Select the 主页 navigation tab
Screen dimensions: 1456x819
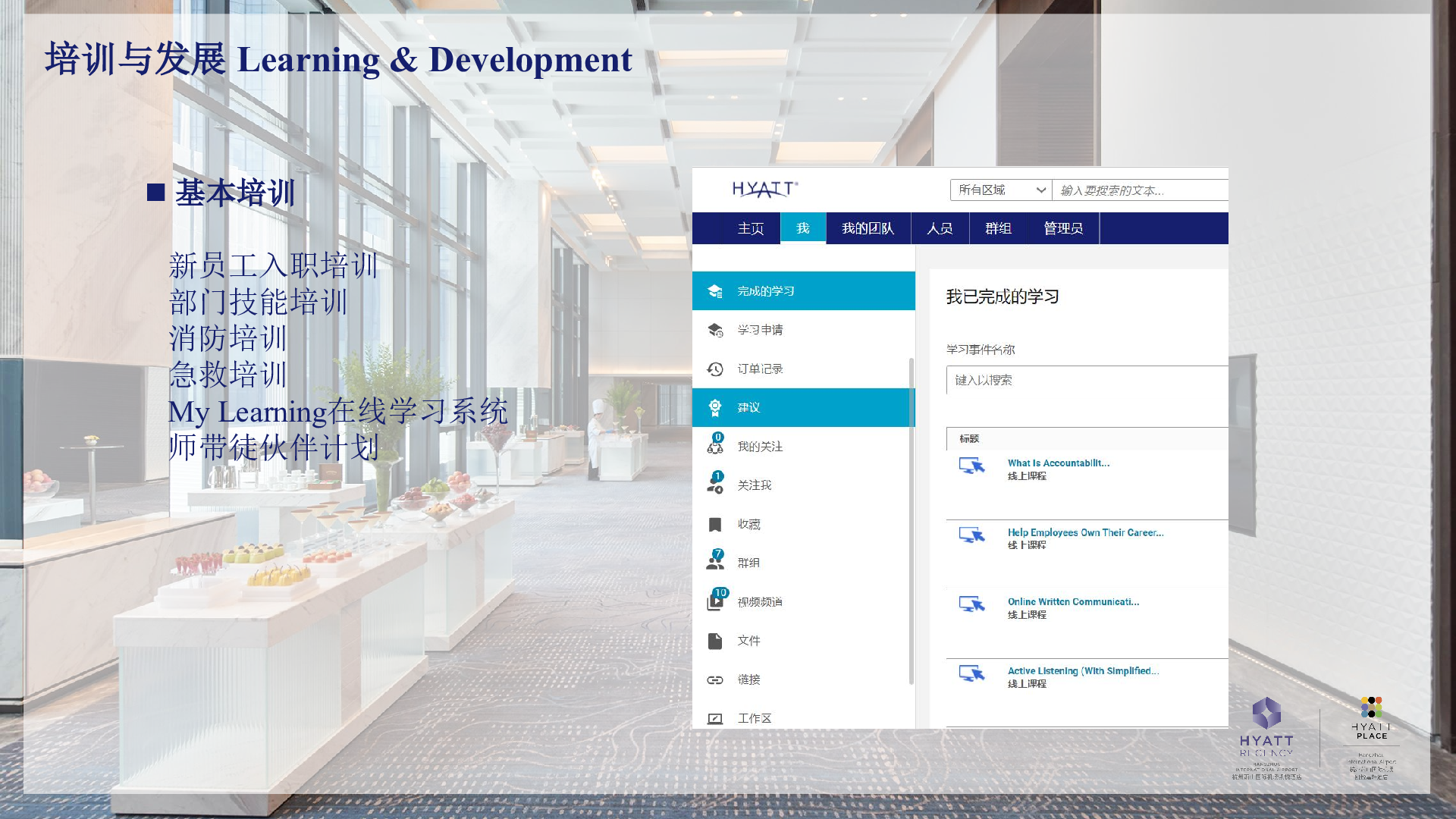pyautogui.click(x=750, y=228)
